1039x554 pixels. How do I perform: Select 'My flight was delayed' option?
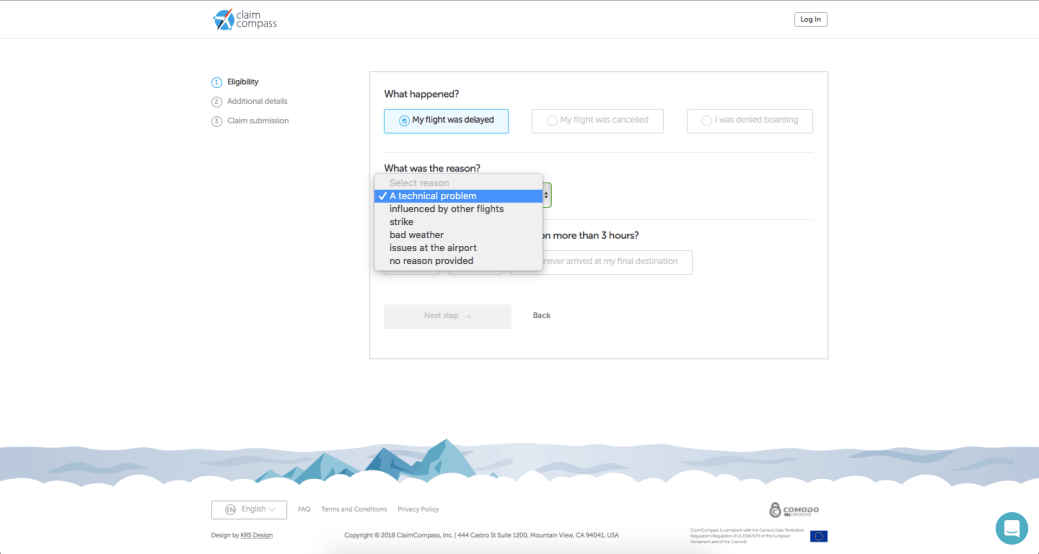tap(446, 121)
